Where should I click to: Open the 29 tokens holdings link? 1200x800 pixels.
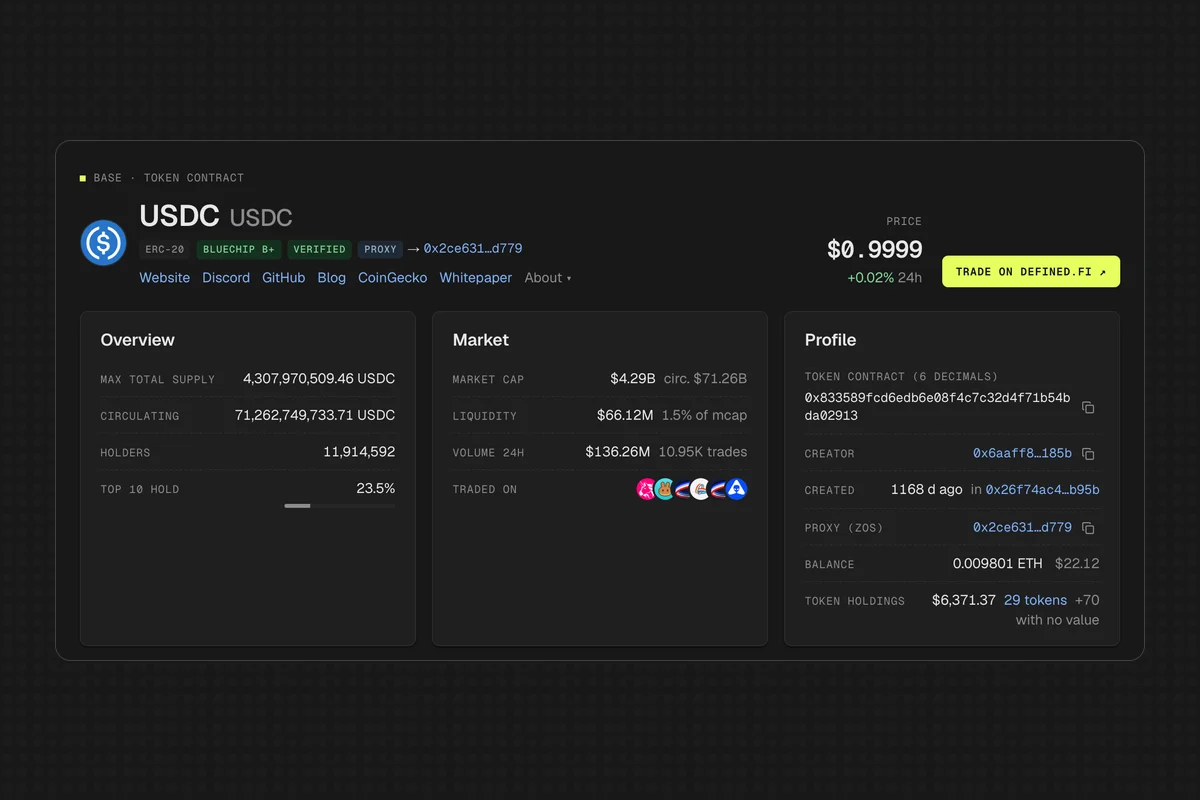point(1035,601)
